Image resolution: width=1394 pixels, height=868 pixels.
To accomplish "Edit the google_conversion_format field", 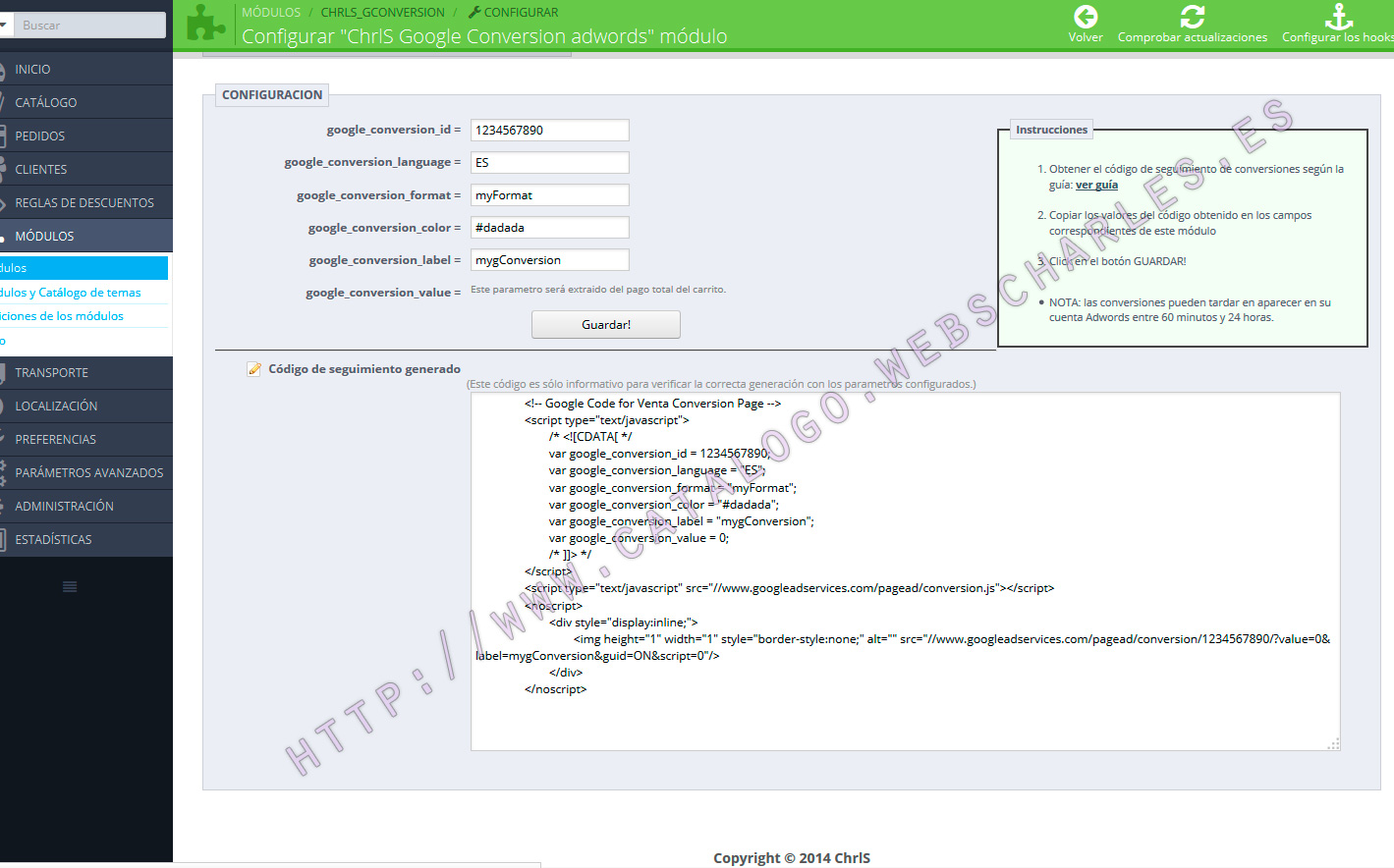I will pyautogui.click(x=550, y=195).
